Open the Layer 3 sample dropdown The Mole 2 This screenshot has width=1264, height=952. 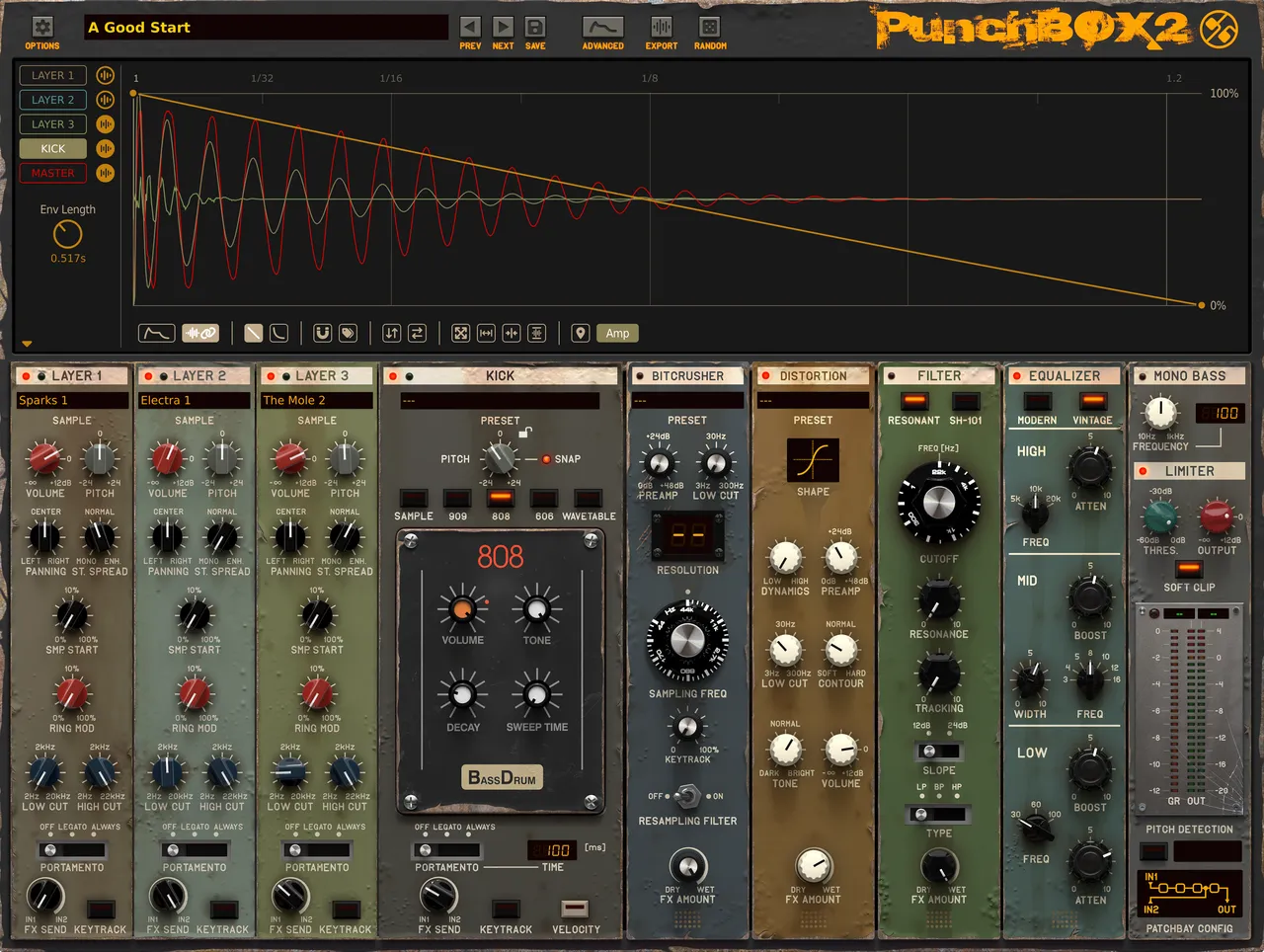click(317, 400)
